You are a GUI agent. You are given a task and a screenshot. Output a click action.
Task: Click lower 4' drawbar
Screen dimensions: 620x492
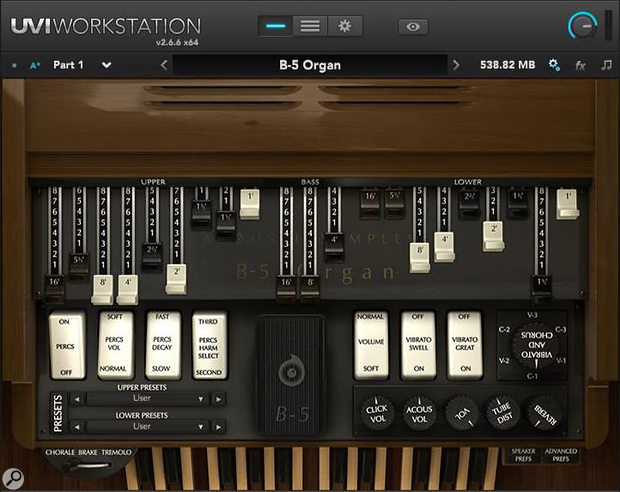pyautogui.click(x=444, y=247)
